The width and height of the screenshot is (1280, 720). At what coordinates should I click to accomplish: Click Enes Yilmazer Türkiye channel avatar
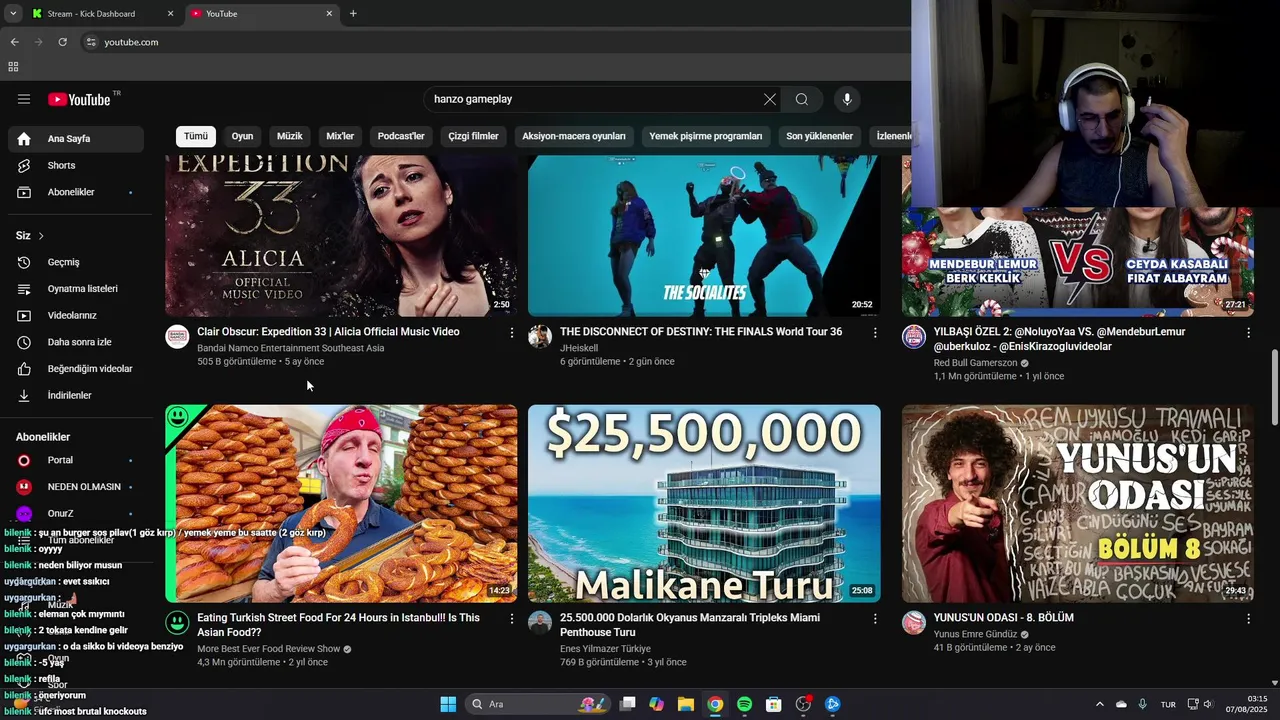pos(540,622)
